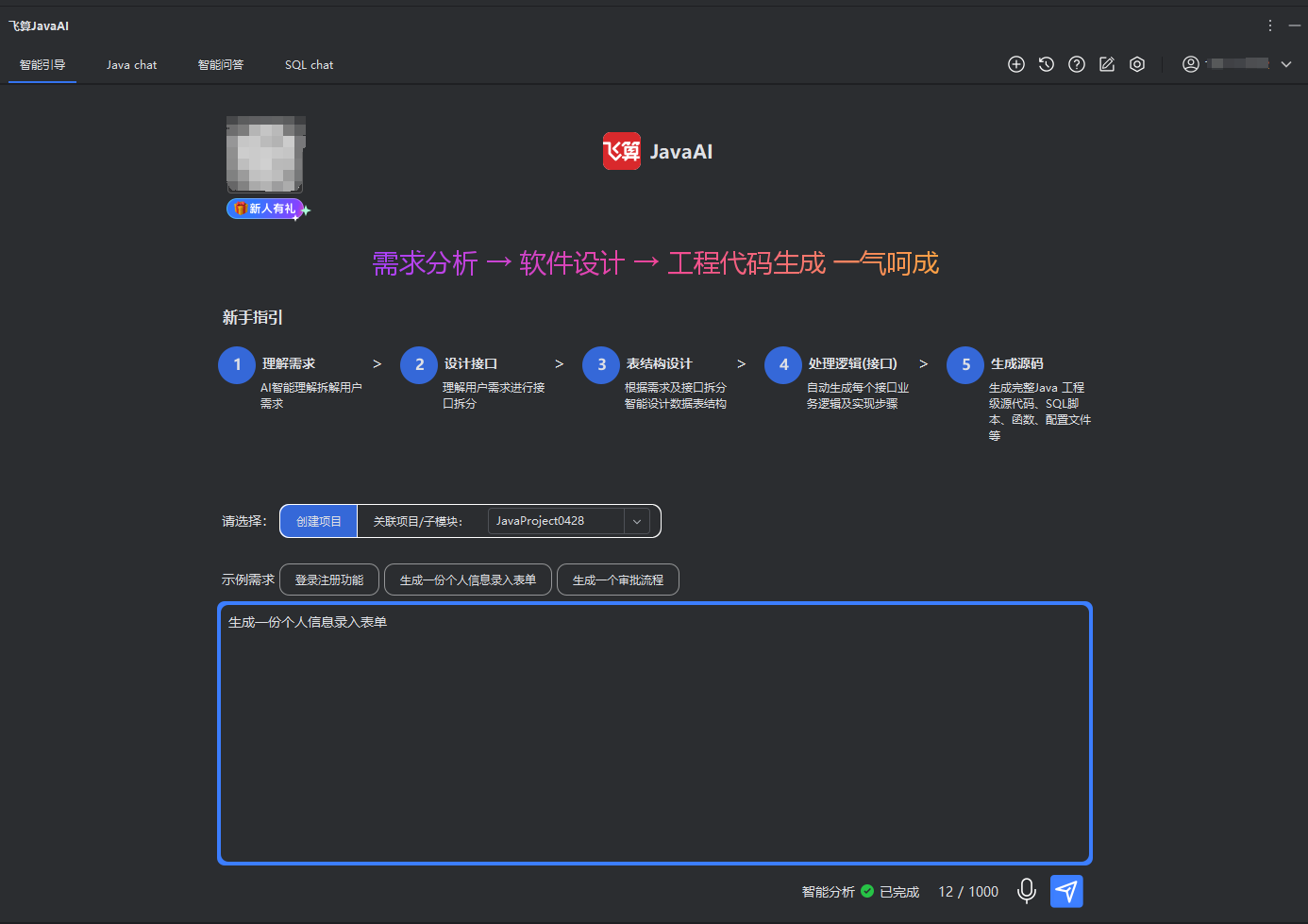Click the new conversation plus icon
Image resolution: width=1308 pixels, height=924 pixels.
pos(1016,64)
